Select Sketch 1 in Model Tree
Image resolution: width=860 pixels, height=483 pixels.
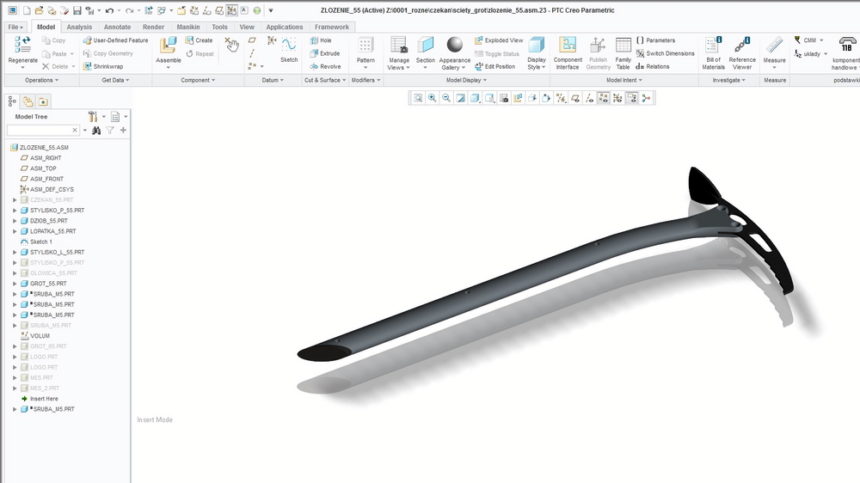point(36,242)
